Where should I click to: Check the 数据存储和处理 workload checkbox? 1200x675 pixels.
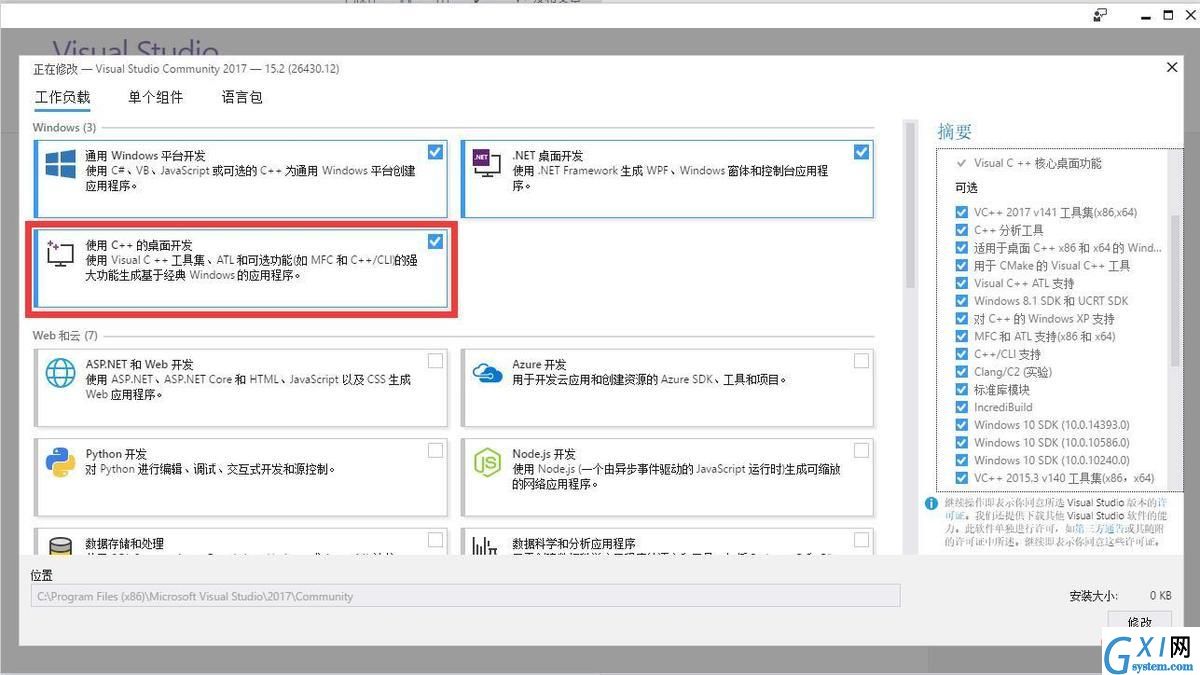435,540
